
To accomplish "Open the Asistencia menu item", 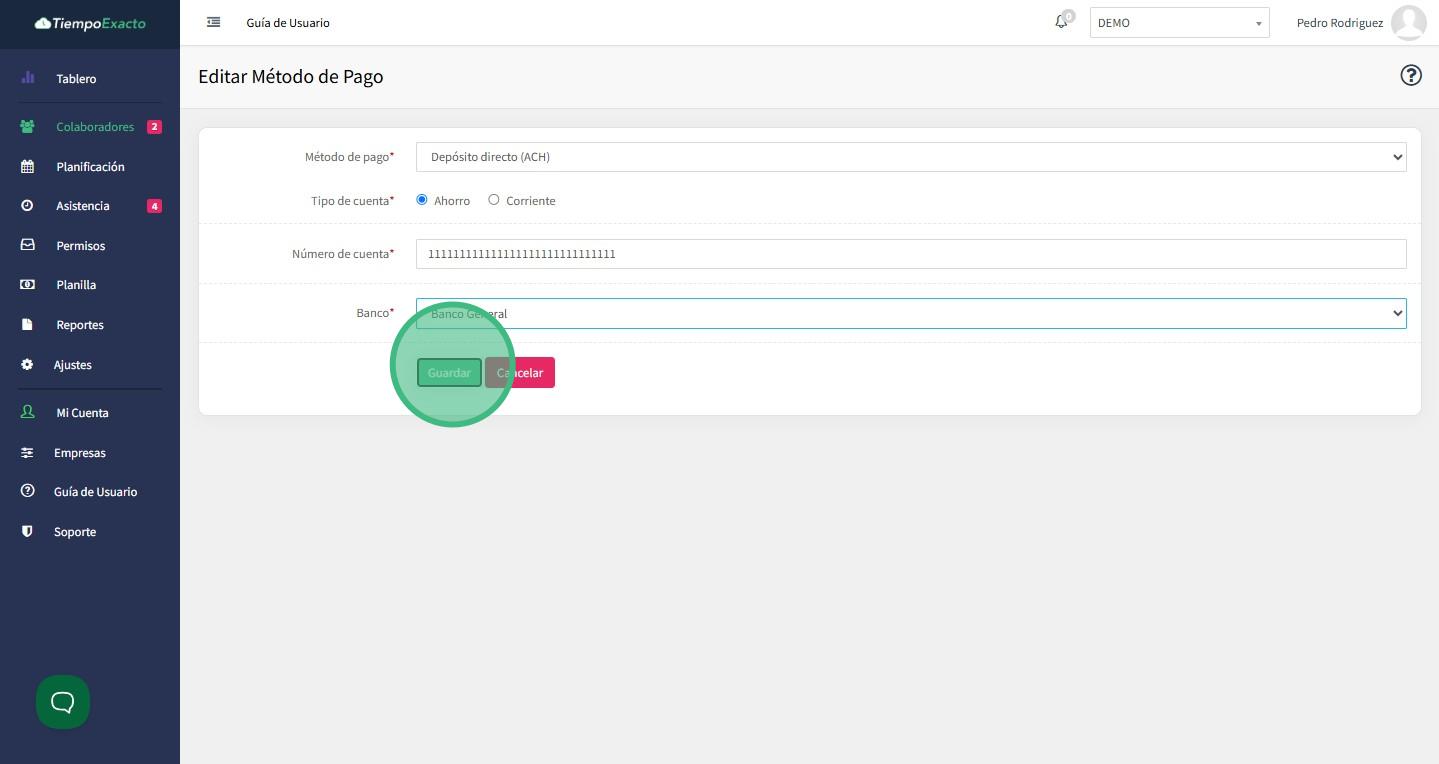I will [82, 206].
